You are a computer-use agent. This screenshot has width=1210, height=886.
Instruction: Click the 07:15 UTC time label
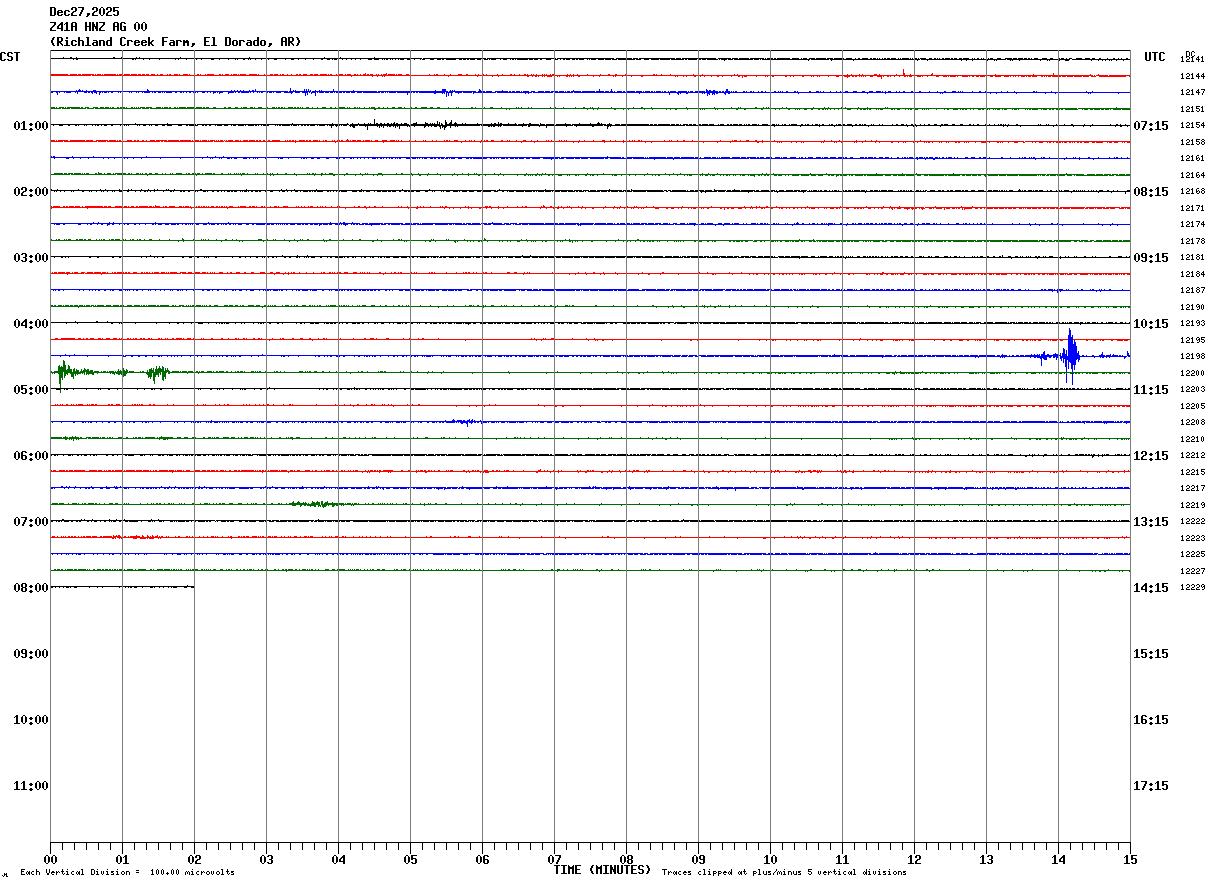[1150, 126]
